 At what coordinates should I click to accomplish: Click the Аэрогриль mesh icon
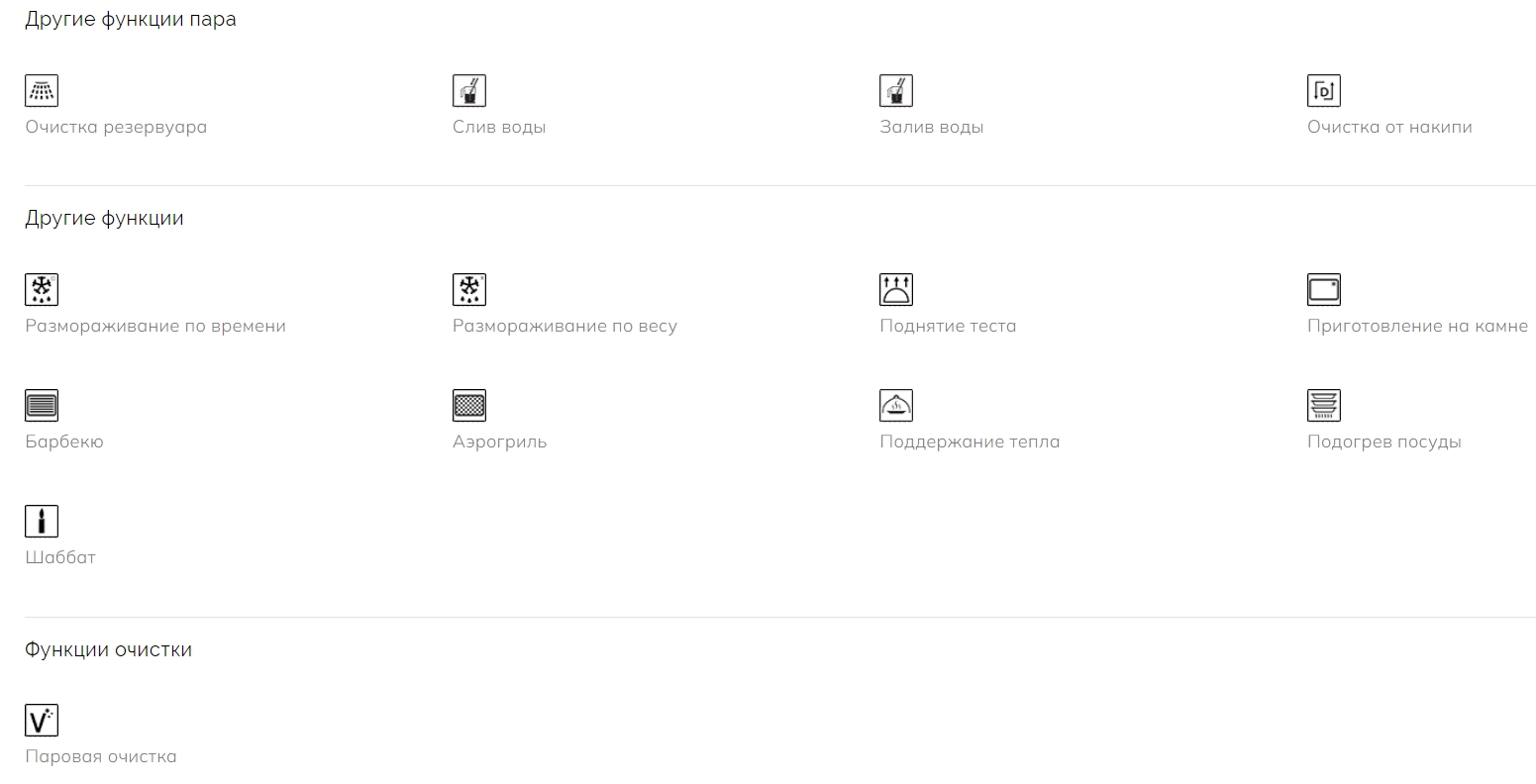[x=469, y=406]
